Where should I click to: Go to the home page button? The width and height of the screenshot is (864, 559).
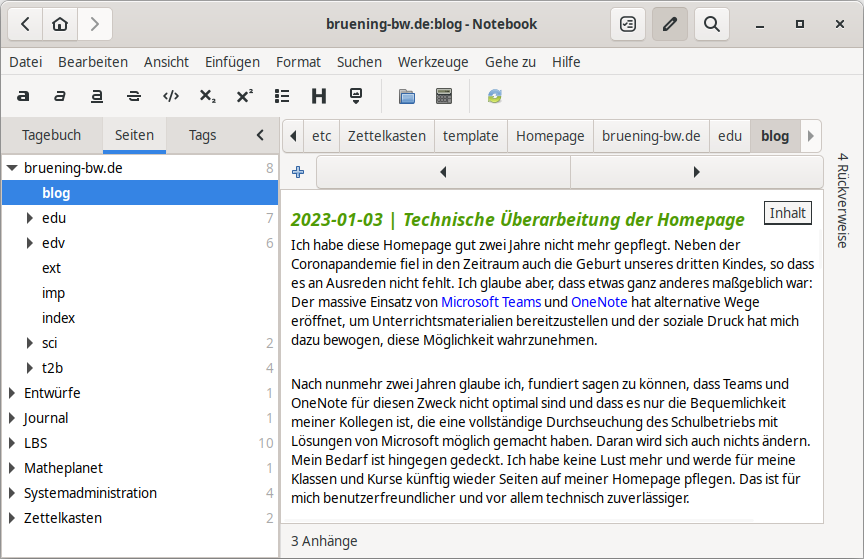coord(60,24)
